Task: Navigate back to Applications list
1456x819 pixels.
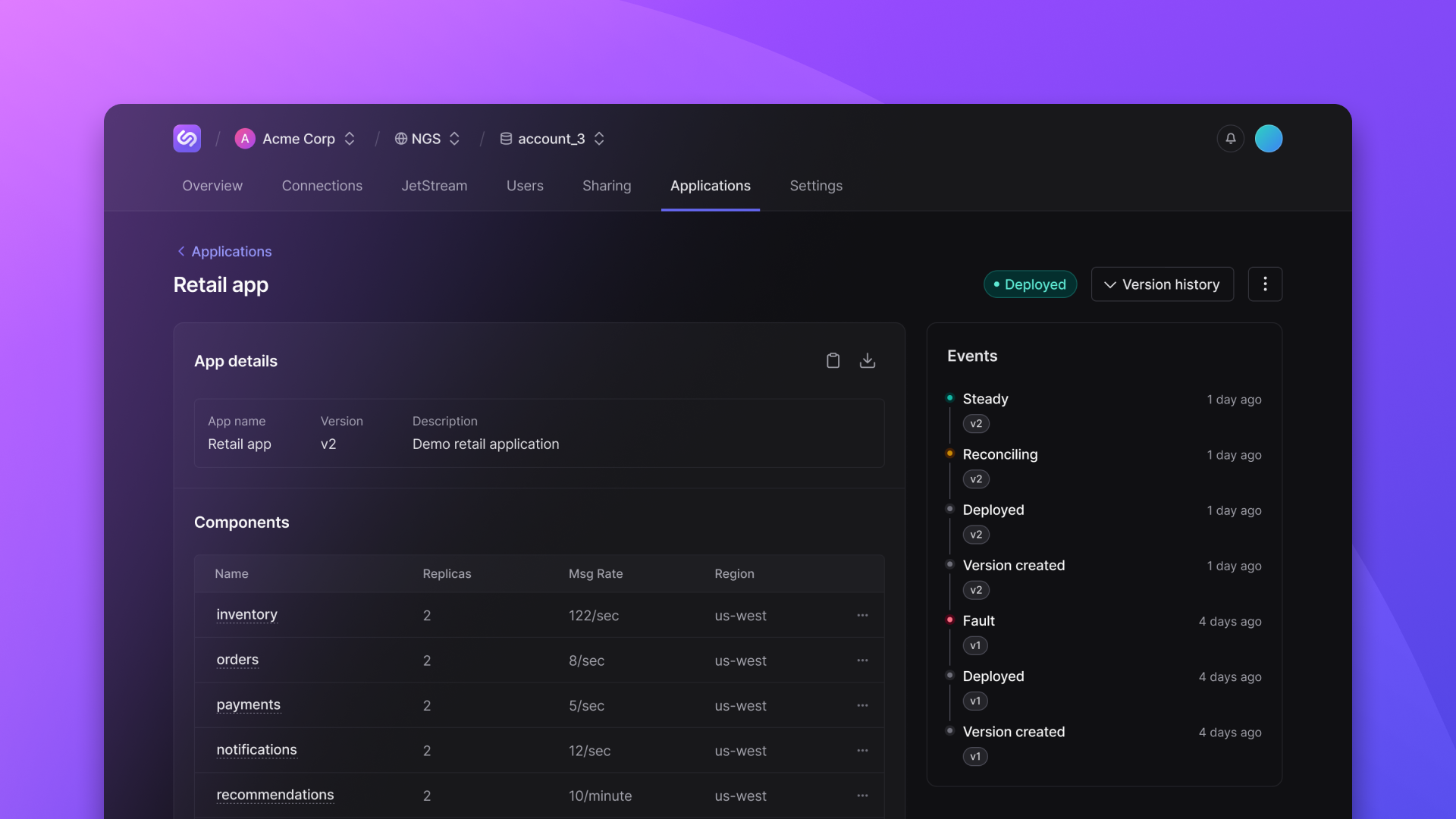Action: pos(222,251)
